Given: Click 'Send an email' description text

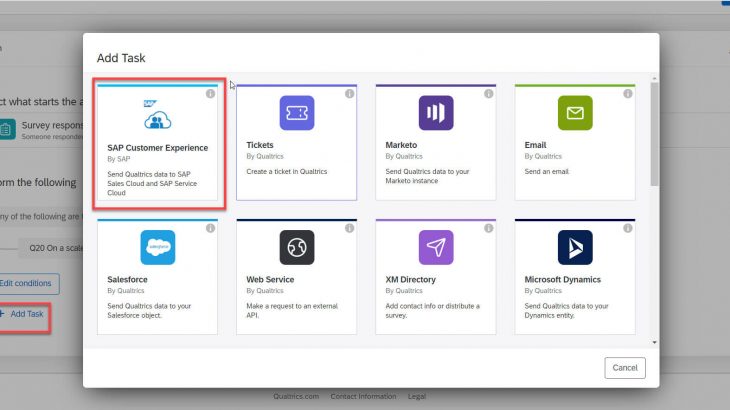Looking at the screenshot, I should (547, 171).
